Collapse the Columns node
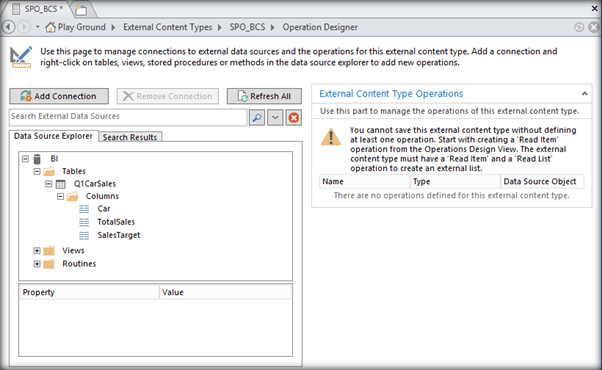Viewport: 602px width, 370px height. click(x=60, y=197)
